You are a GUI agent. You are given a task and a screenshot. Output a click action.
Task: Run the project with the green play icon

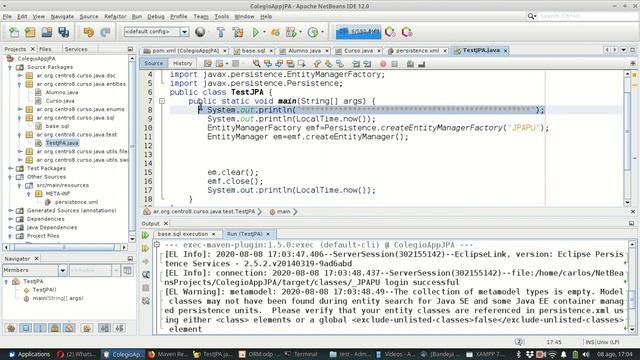click(x=256, y=32)
